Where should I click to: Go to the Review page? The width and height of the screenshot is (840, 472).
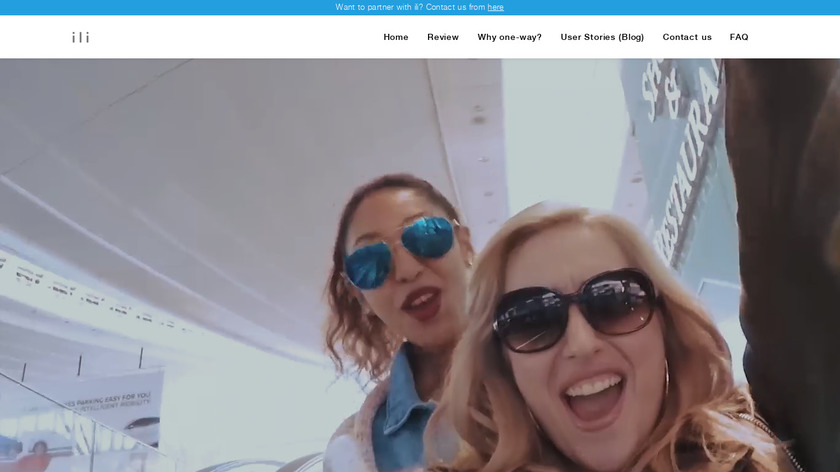tap(443, 37)
